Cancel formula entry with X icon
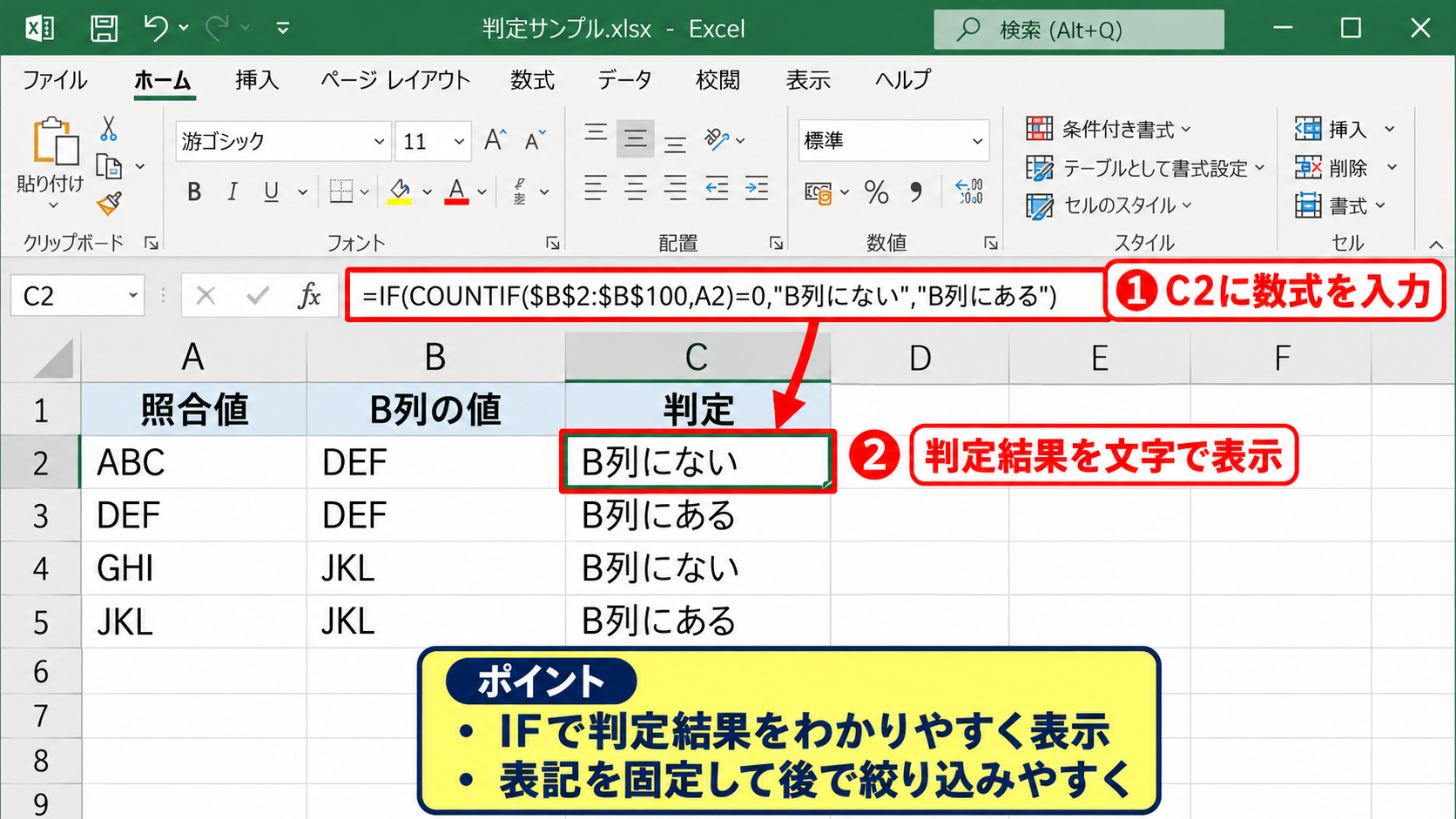This screenshot has height=819, width=1456. click(206, 296)
